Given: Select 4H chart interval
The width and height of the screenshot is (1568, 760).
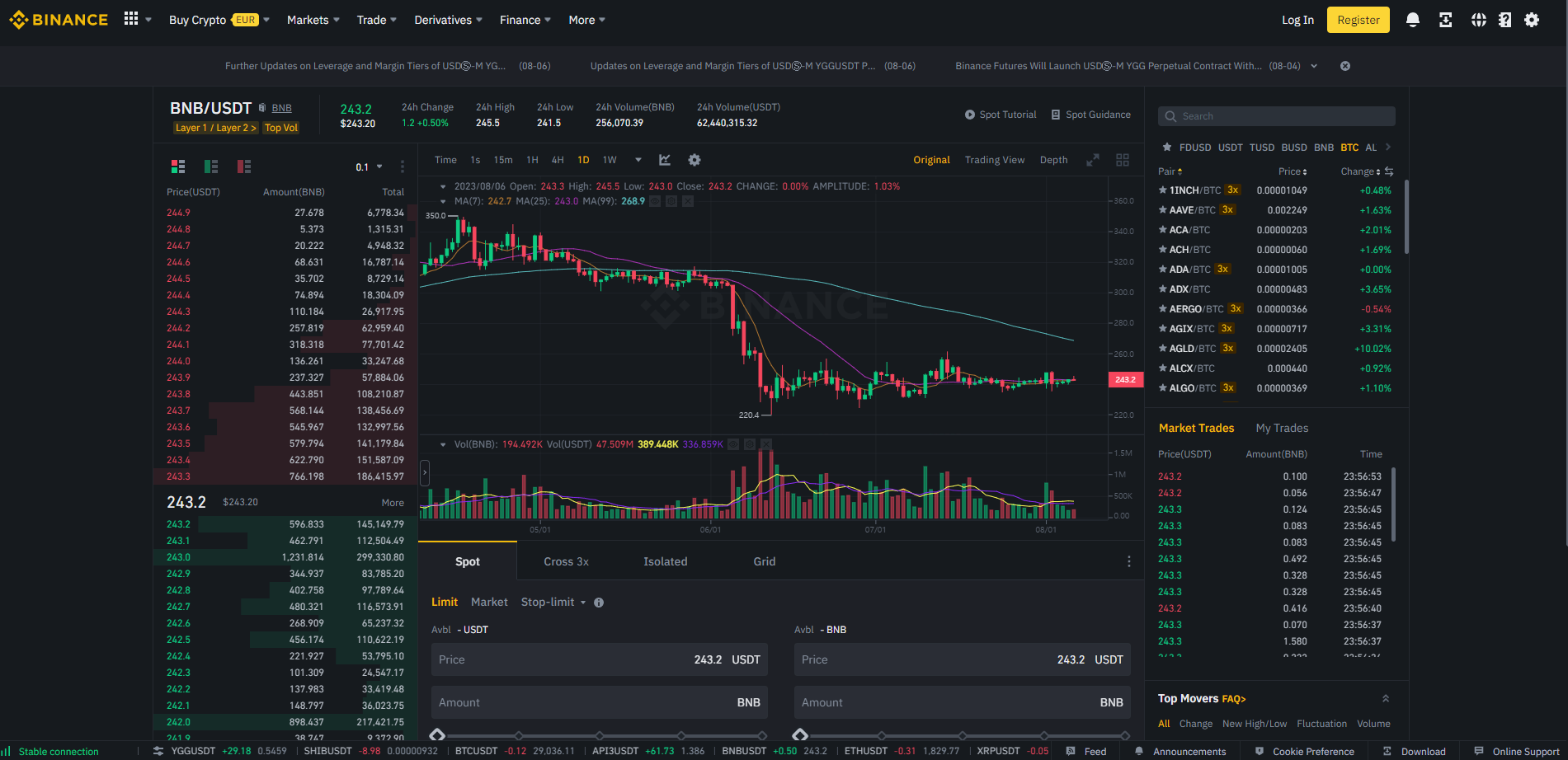Looking at the screenshot, I should [558, 160].
